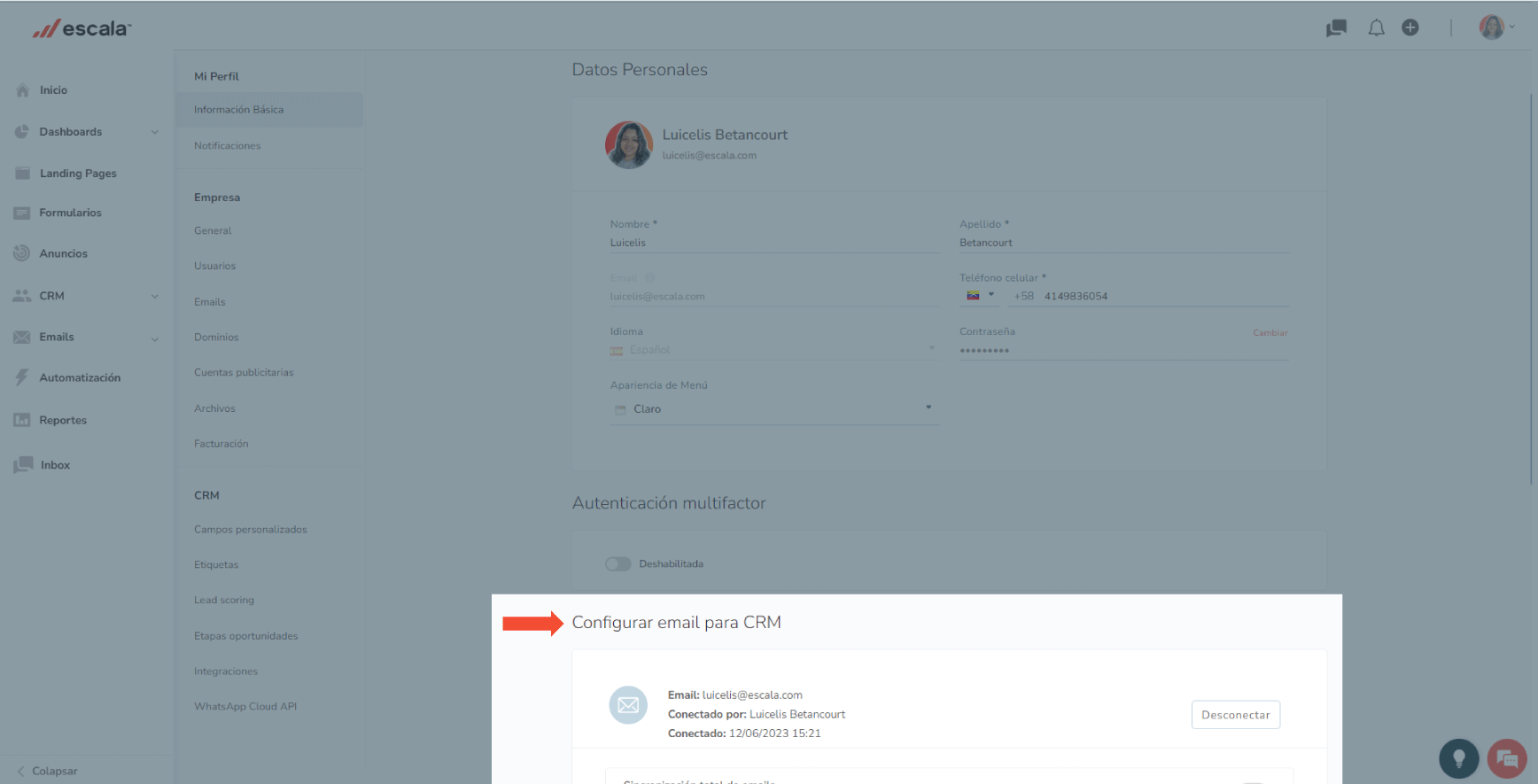Click the Automatización lightning icon
The width and height of the screenshot is (1538, 784).
click(22, 377)
